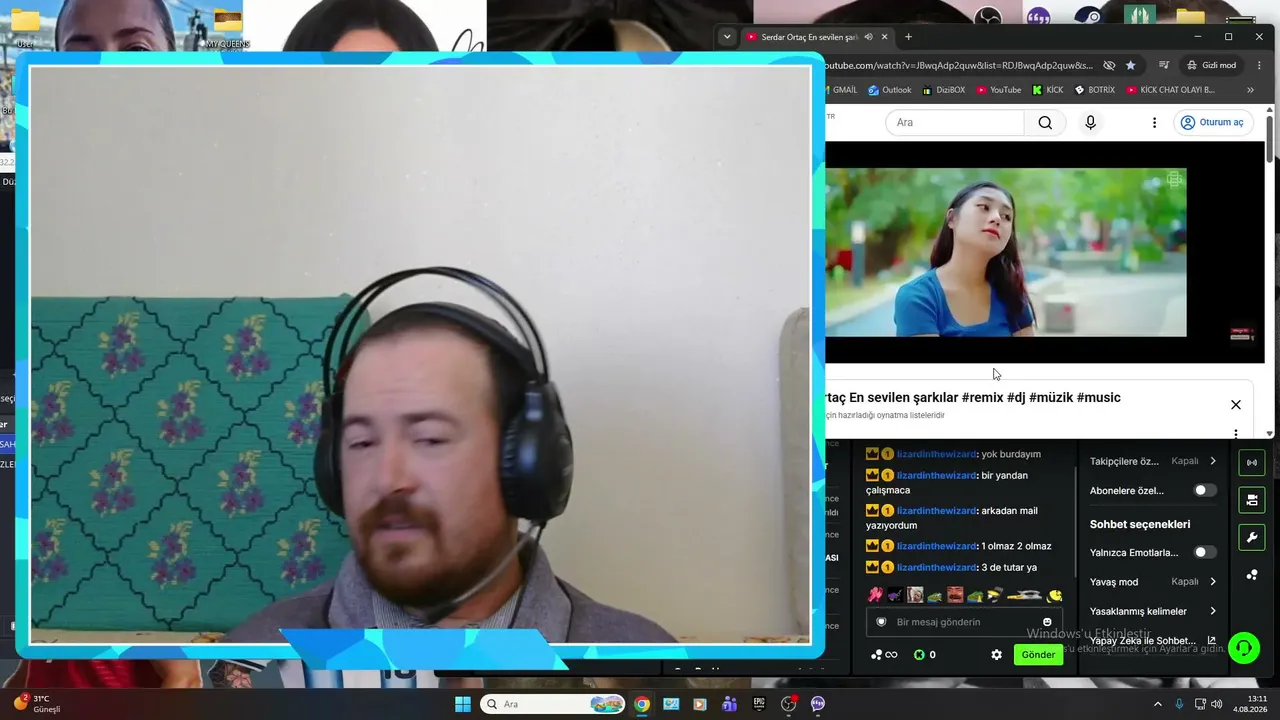Viewport: 1280px width, 720px height.
Task: Open Epic Games Launcher from taskbar
Action: point(759,704)
